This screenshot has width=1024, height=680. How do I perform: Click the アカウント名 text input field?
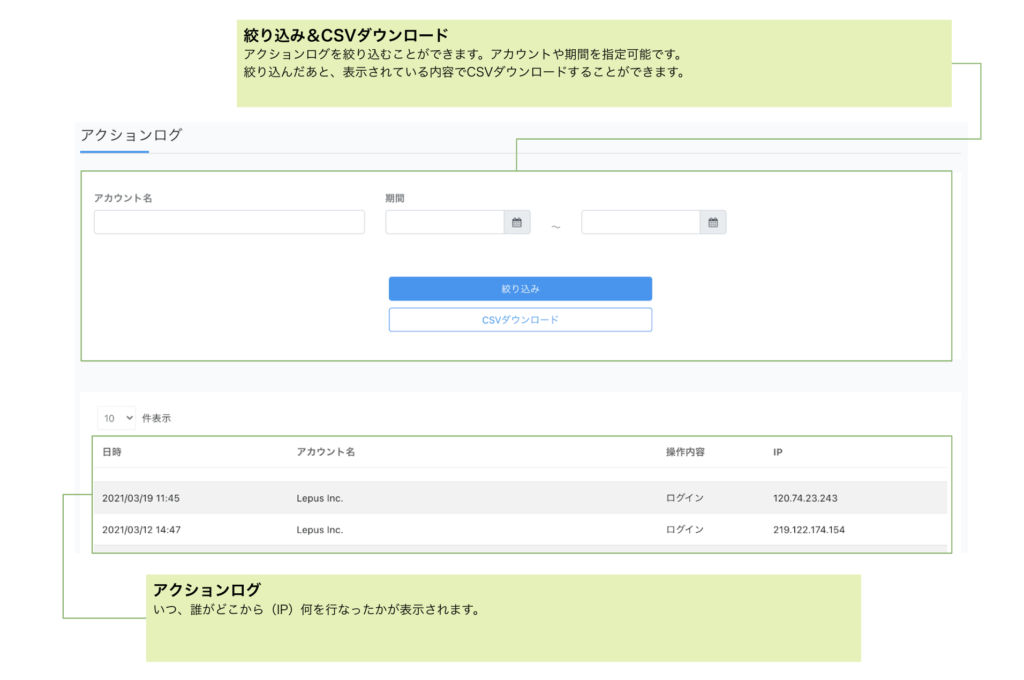point(229,222)
